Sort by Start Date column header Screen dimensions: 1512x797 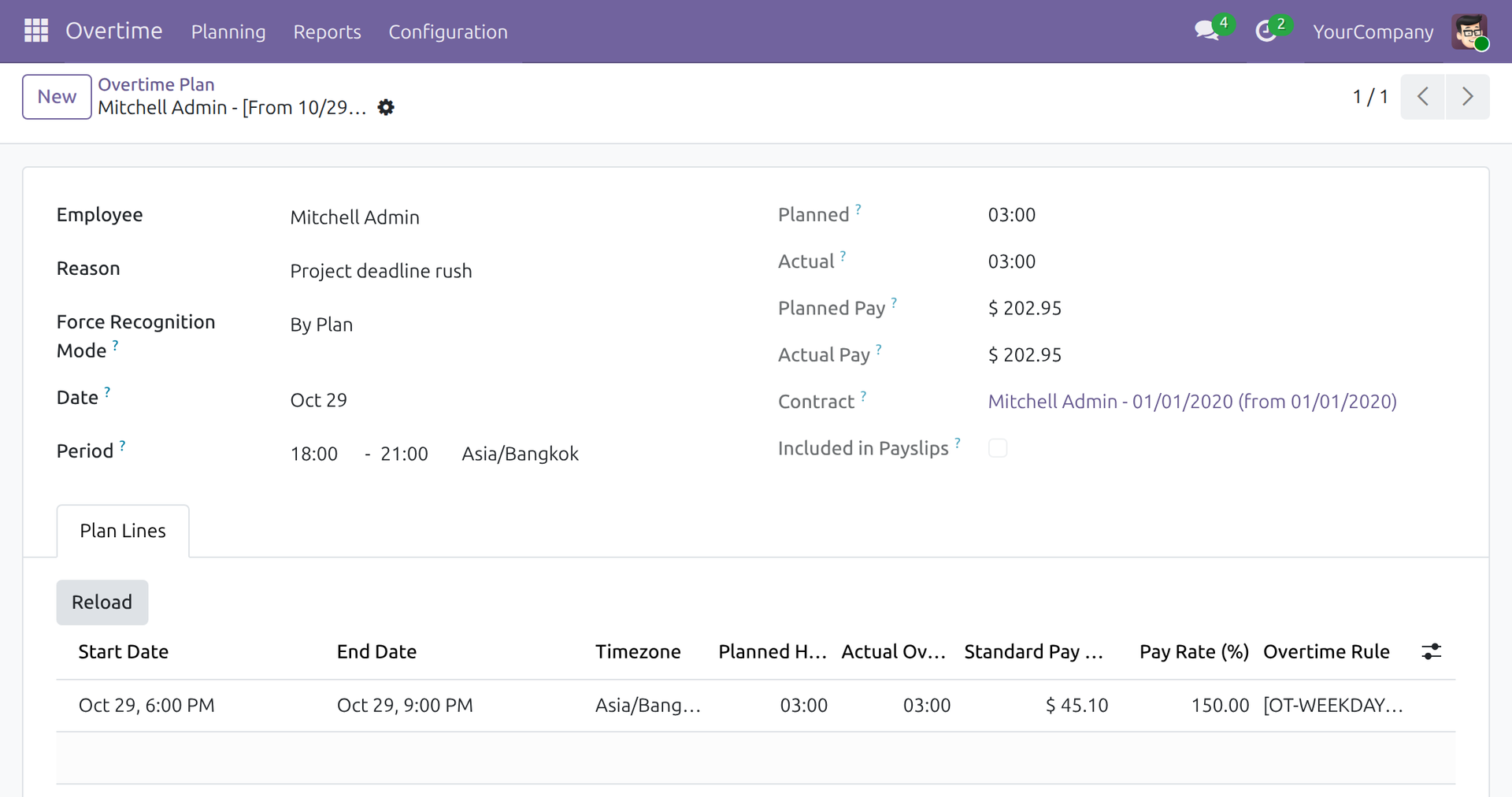(124, 652)
